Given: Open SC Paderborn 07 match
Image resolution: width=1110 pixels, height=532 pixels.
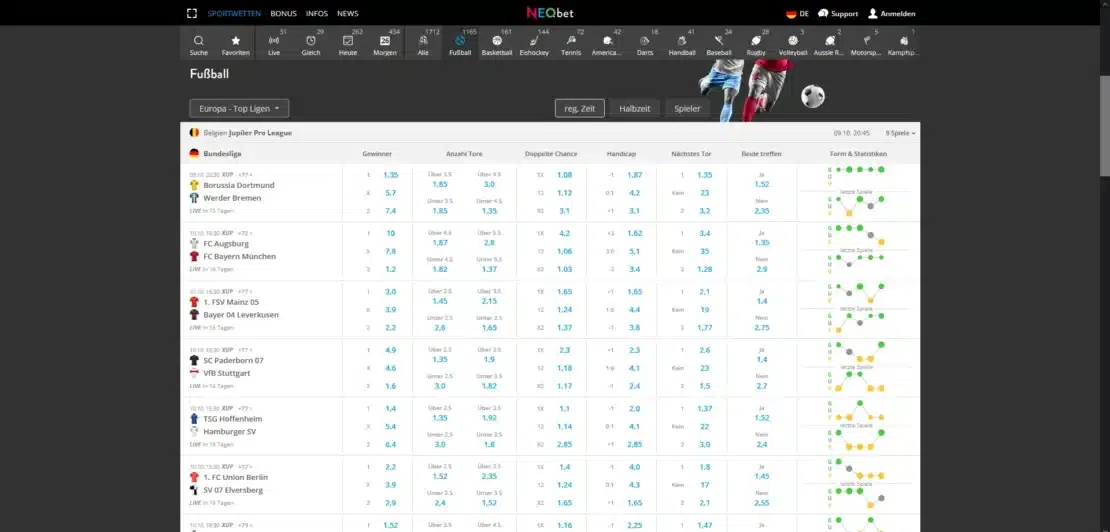Looking at the screenshot, I should [x=233, y=360].
